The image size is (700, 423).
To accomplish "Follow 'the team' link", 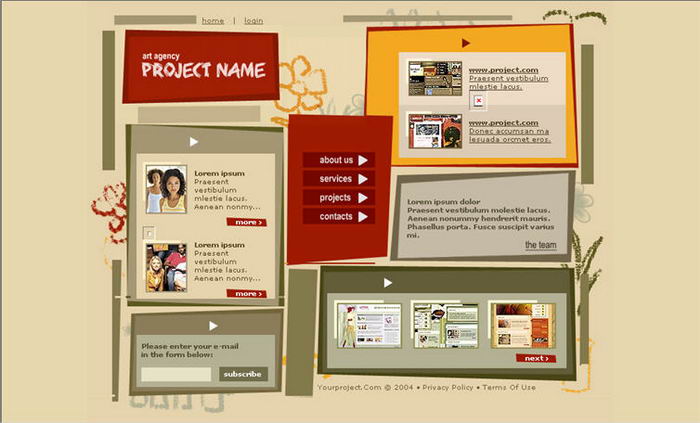I will point(540,245).
